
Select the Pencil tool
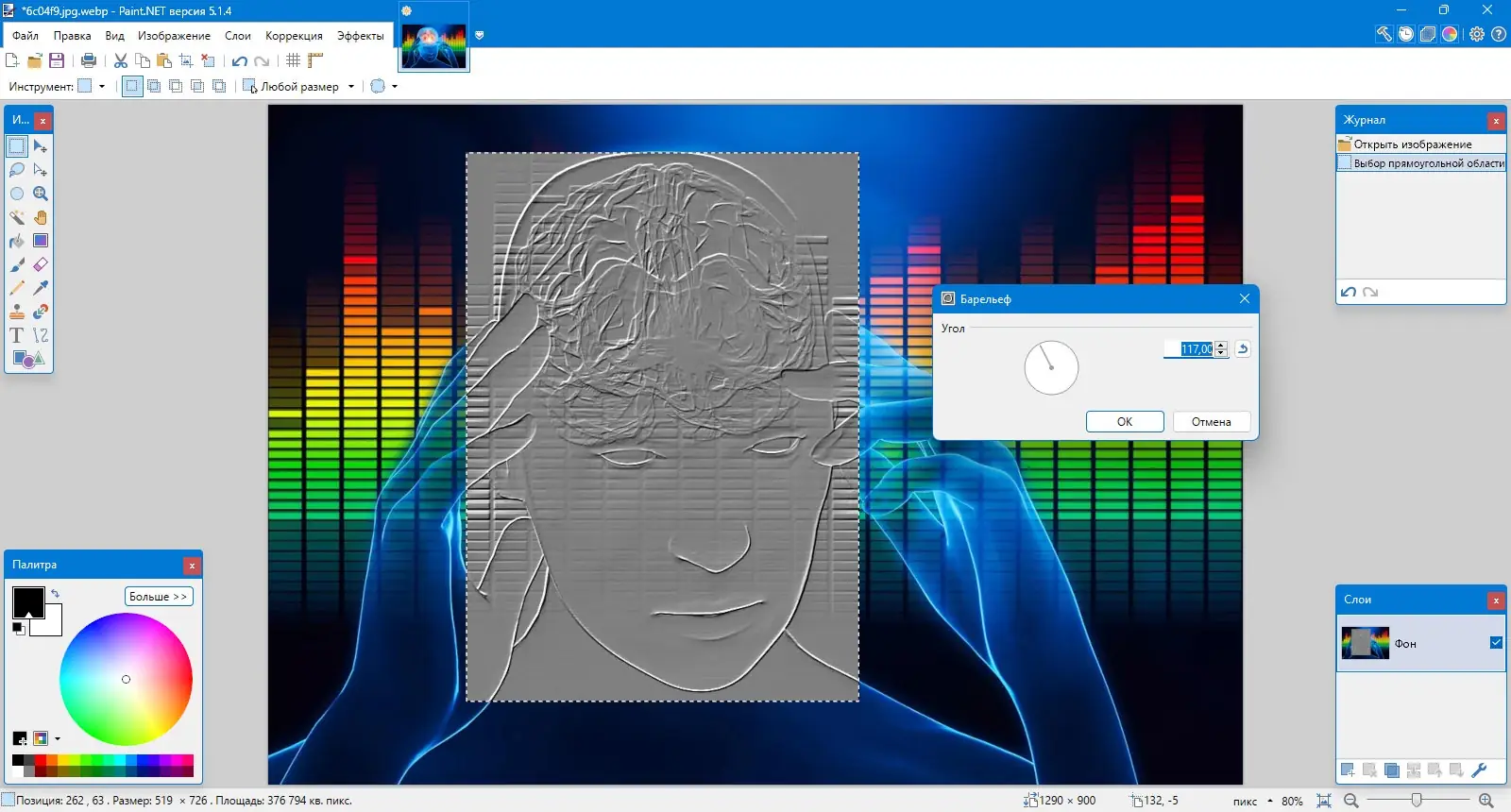pos(17,288)
